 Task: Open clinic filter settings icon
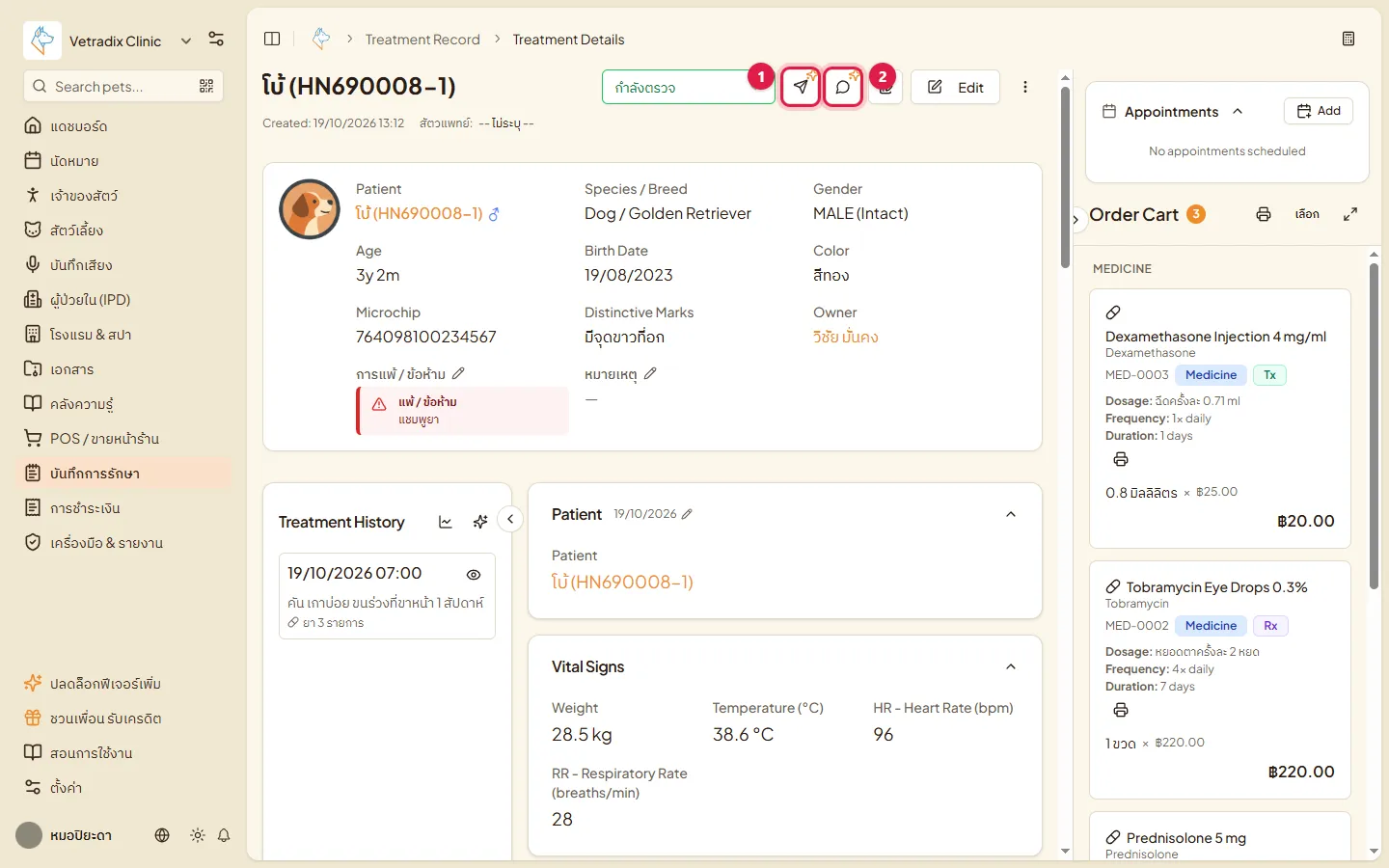(x=216, y=40)
